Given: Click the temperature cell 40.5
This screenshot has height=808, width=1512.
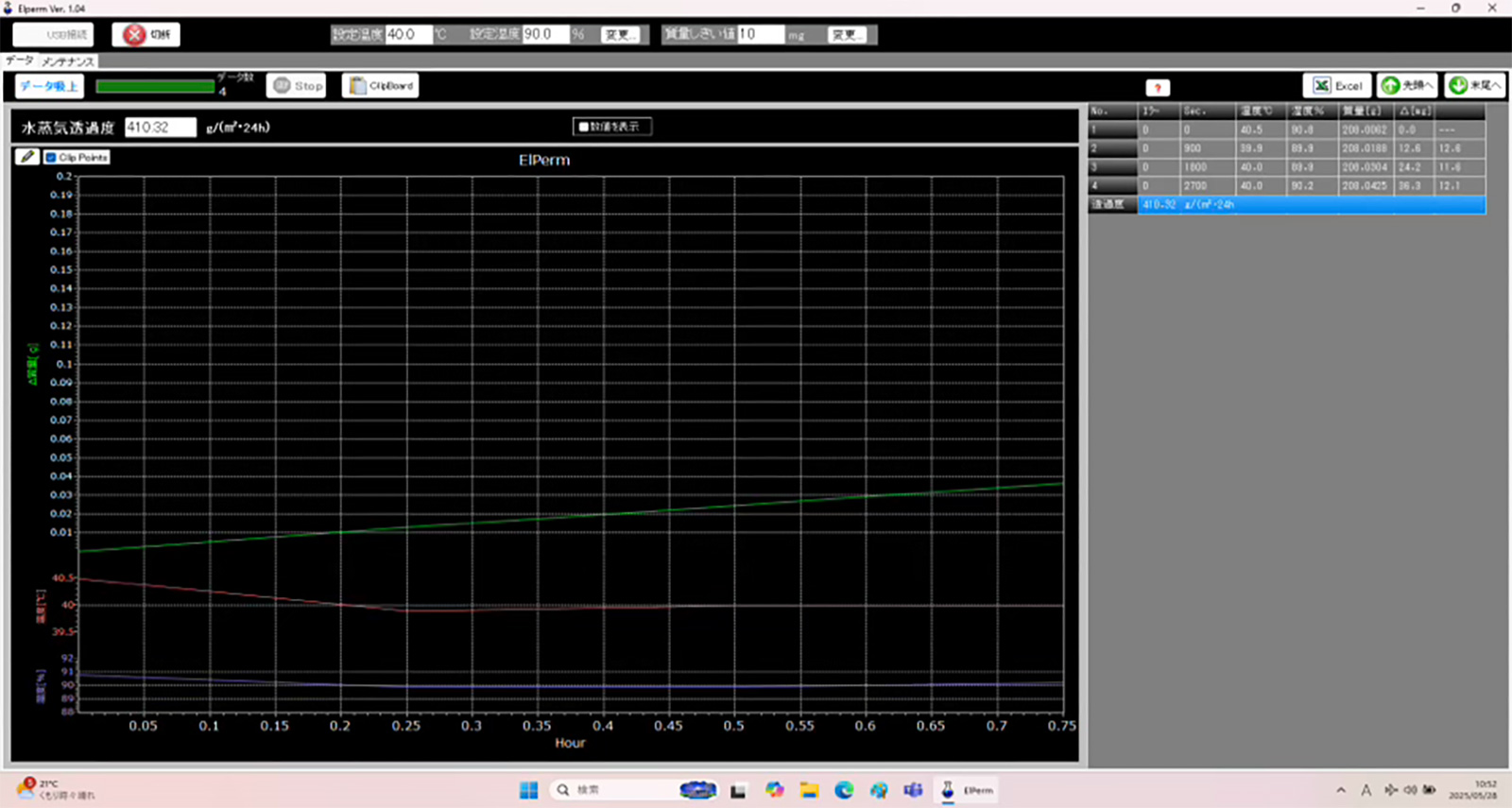Looking at the screenshot, I should [x=1263, y=129].
